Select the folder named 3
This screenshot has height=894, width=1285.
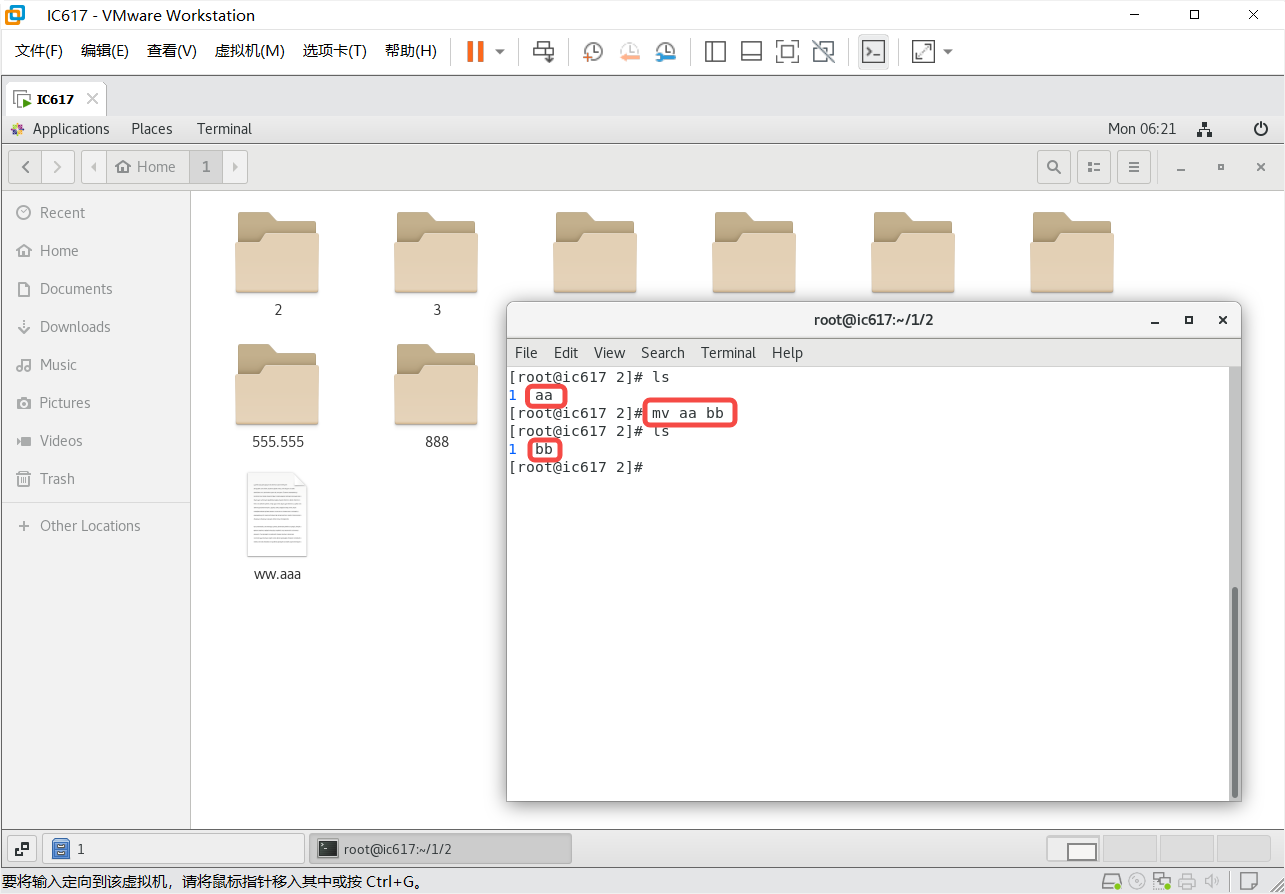coord(436,264)
